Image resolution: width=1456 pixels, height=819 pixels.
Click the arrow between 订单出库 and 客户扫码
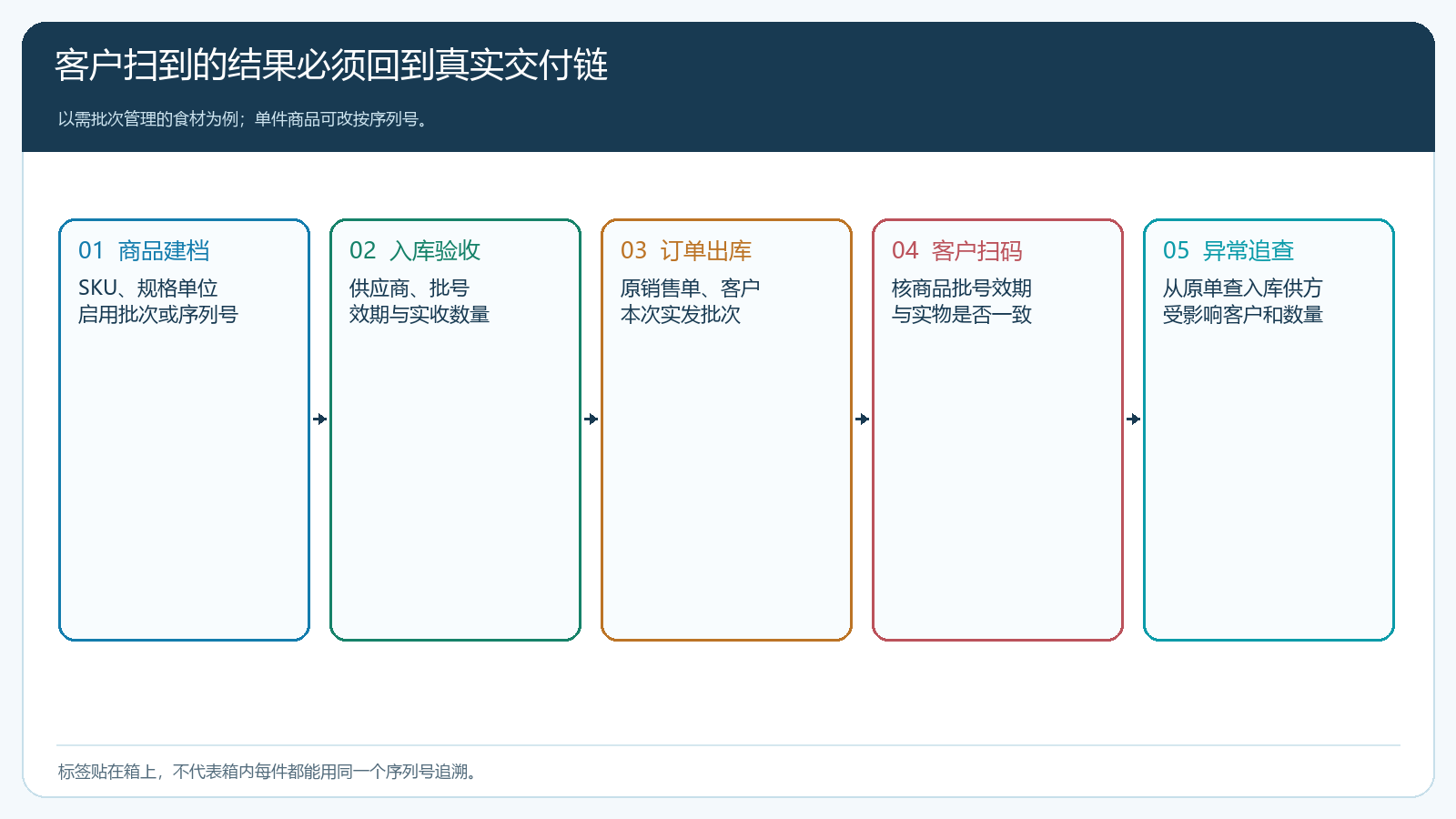click(x=863, y=420)
